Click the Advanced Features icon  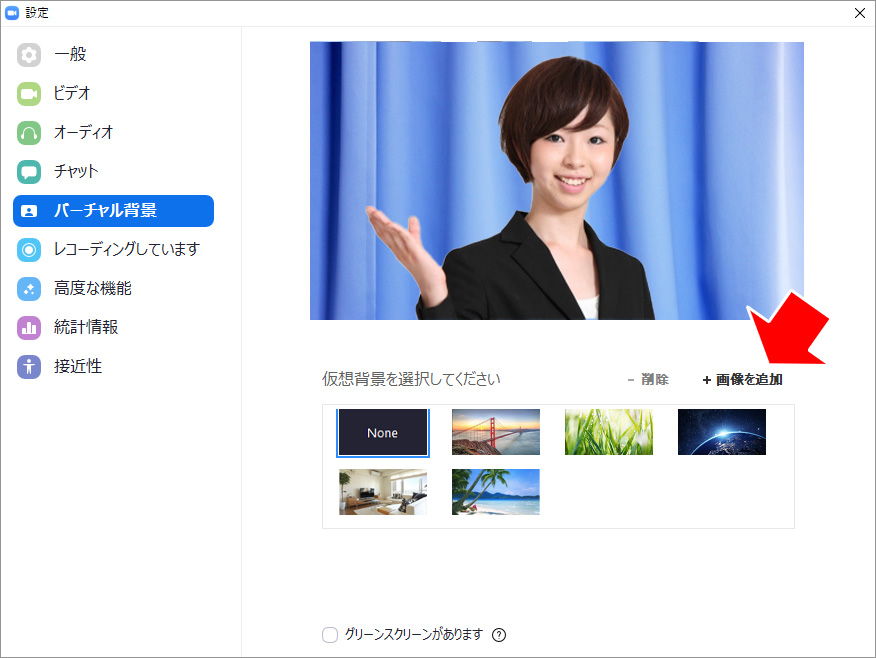tap(29, 289)
